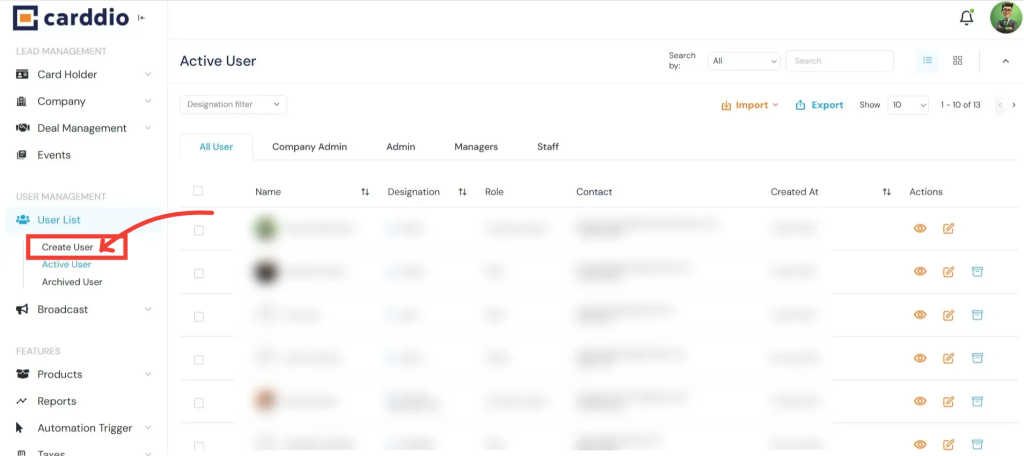Go to the previous page of users
Screen dimensions: 1024x456
[1000, 105]
